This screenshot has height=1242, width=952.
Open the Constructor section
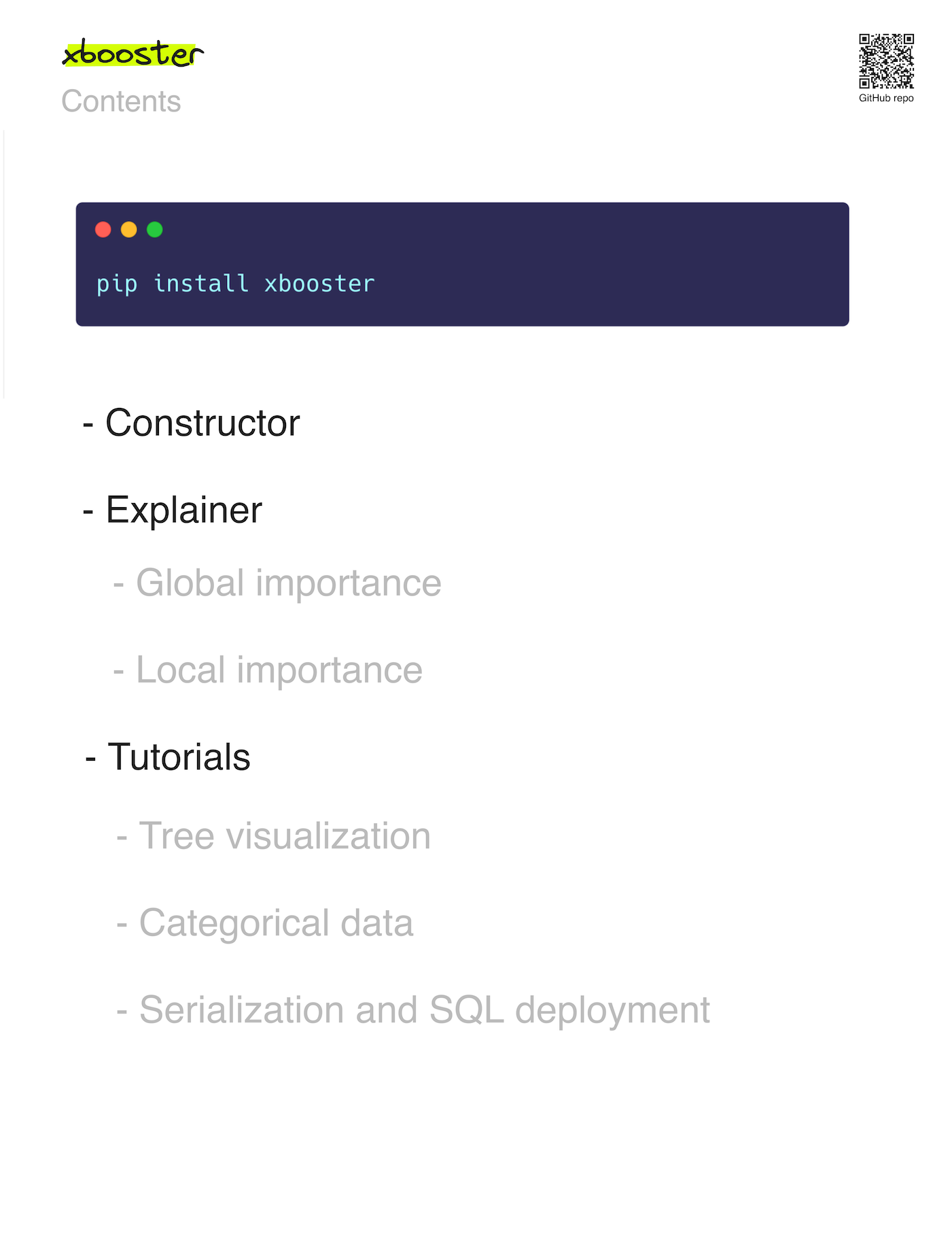coord(202,423)
